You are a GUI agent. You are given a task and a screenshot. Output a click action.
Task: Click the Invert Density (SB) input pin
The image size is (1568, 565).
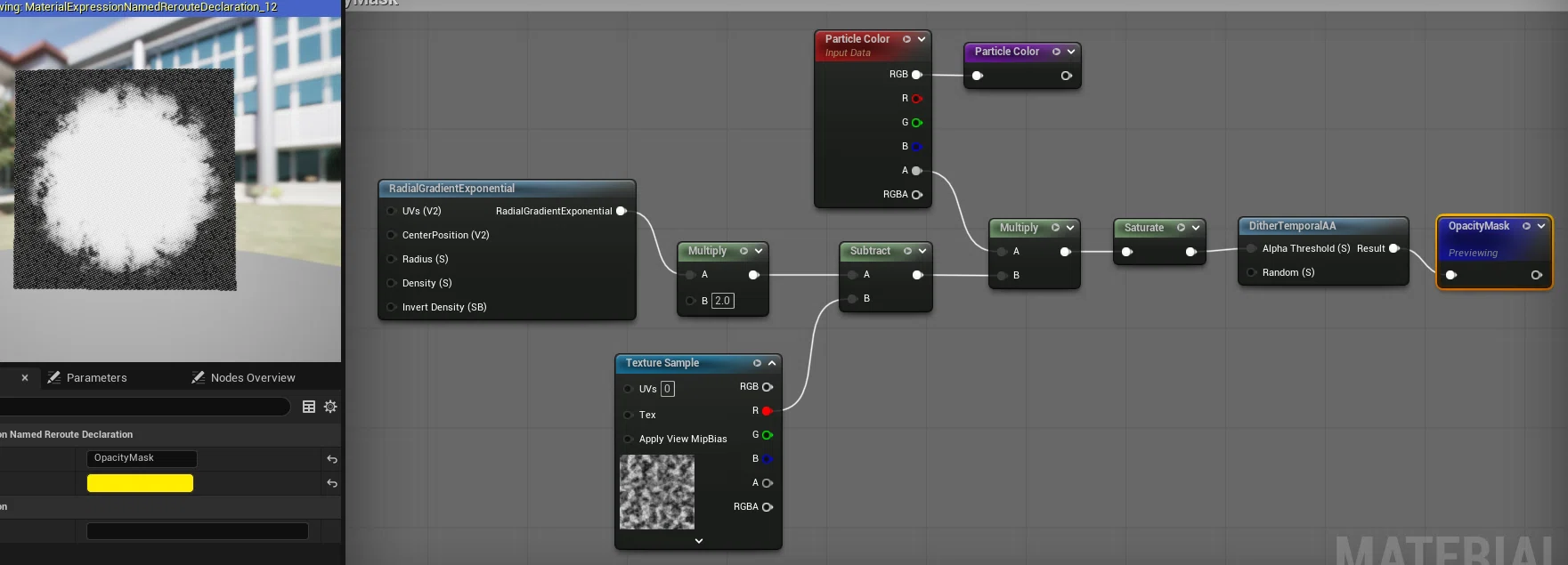[391, 307]
